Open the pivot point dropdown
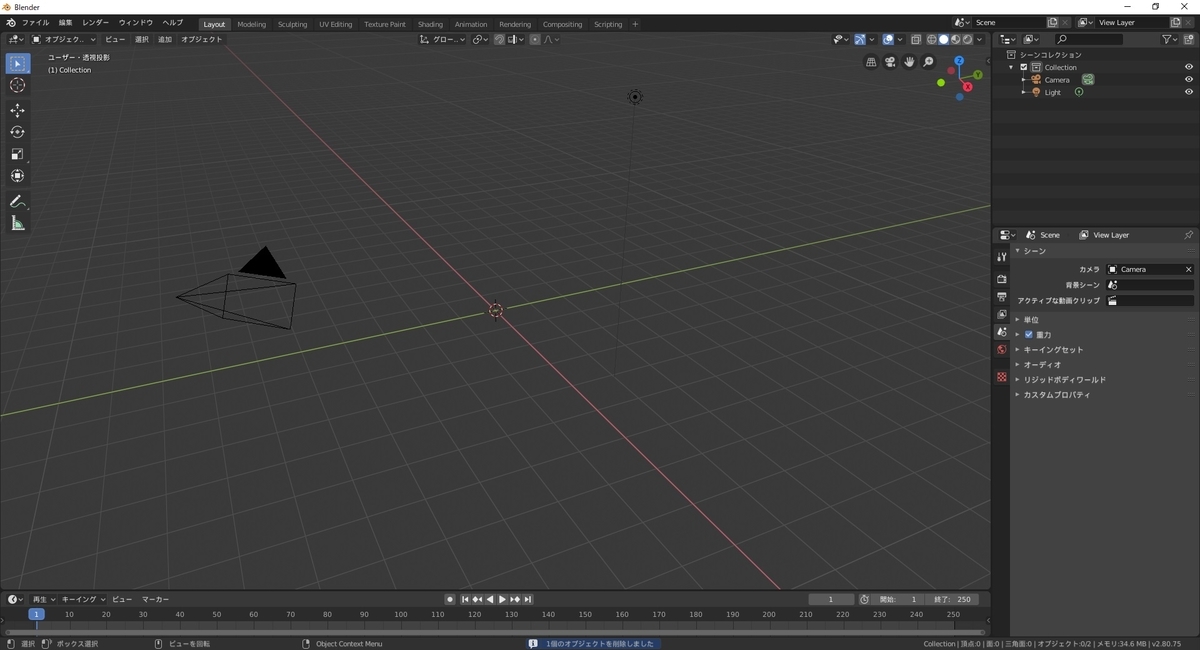The image size is (1200, 650). (482, 40)
